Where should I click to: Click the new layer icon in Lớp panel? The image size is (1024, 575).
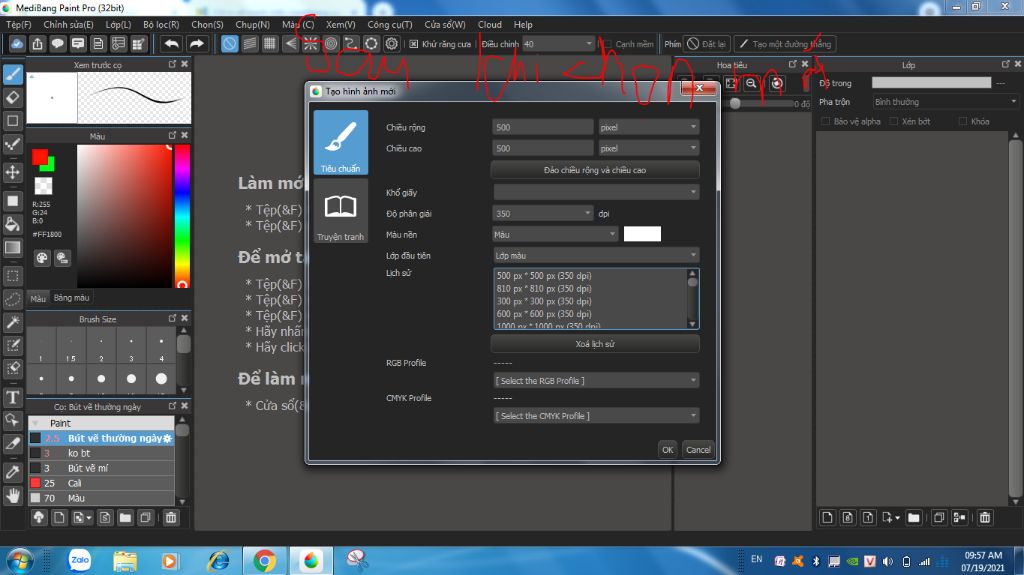point(827,518)
